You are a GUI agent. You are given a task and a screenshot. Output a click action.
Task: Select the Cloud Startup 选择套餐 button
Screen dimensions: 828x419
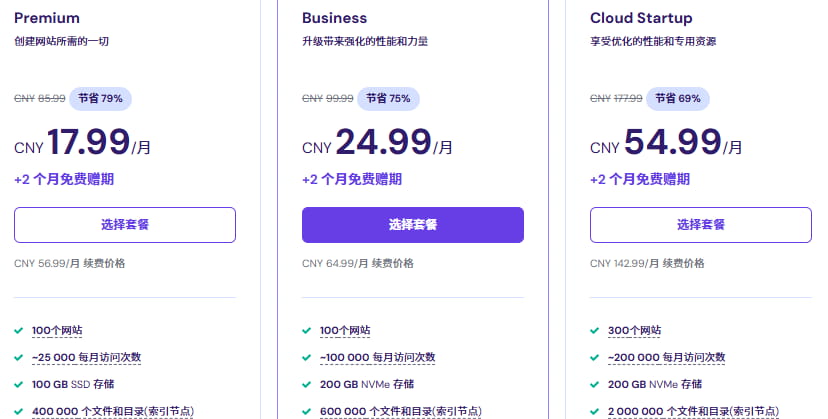pos(701,225)
